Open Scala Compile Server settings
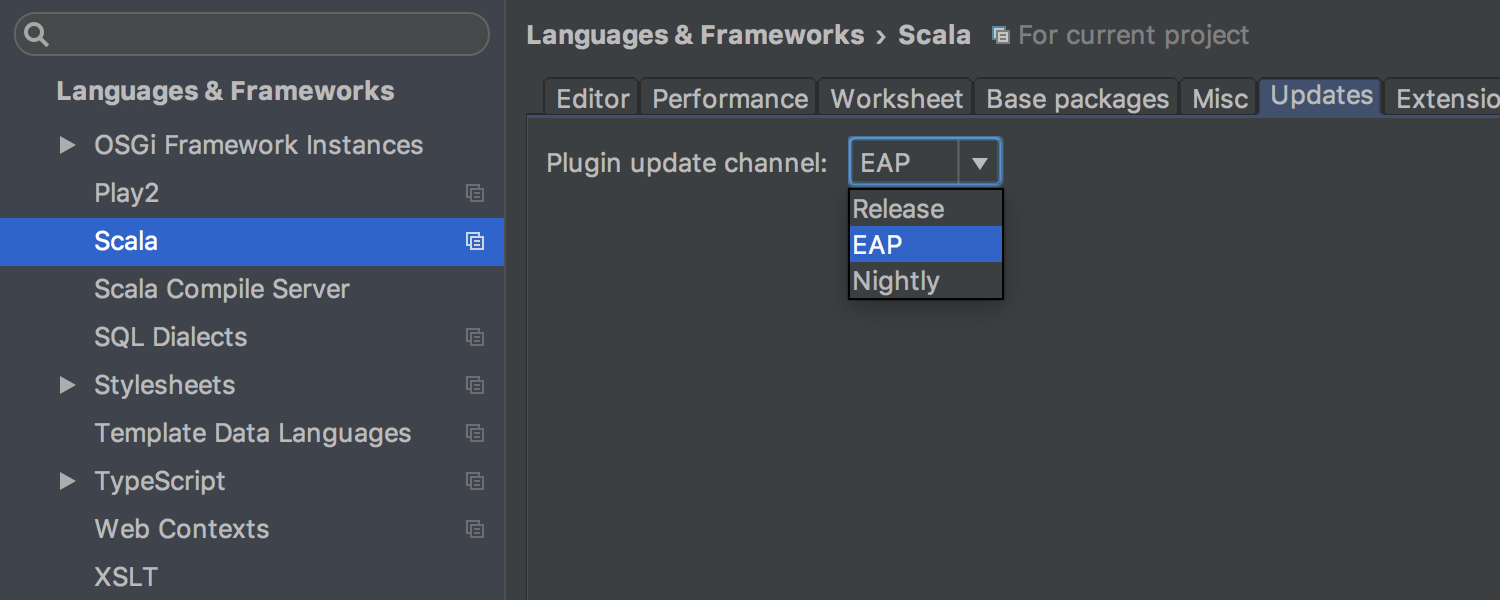This screenshot has height=600, width=1500. coord(222,289)
